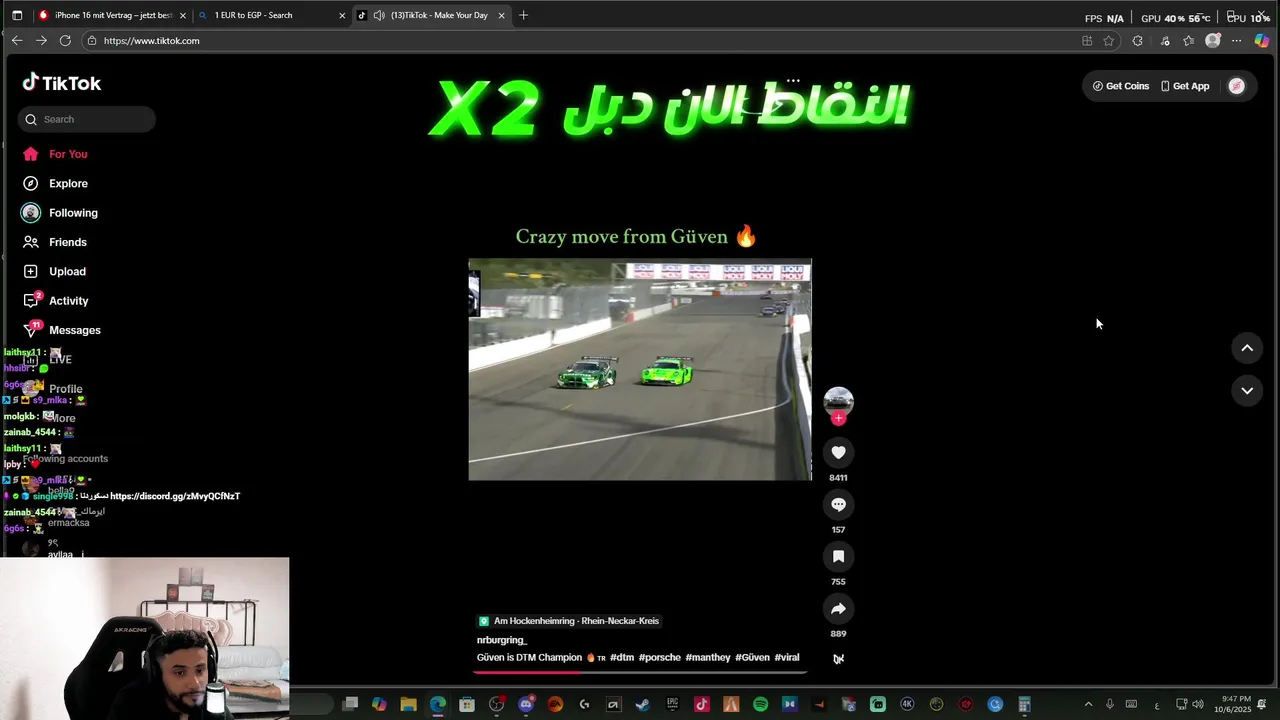This screenshot has height=720, width=1280.
Task: Go to the next video
Action: 1247,391
